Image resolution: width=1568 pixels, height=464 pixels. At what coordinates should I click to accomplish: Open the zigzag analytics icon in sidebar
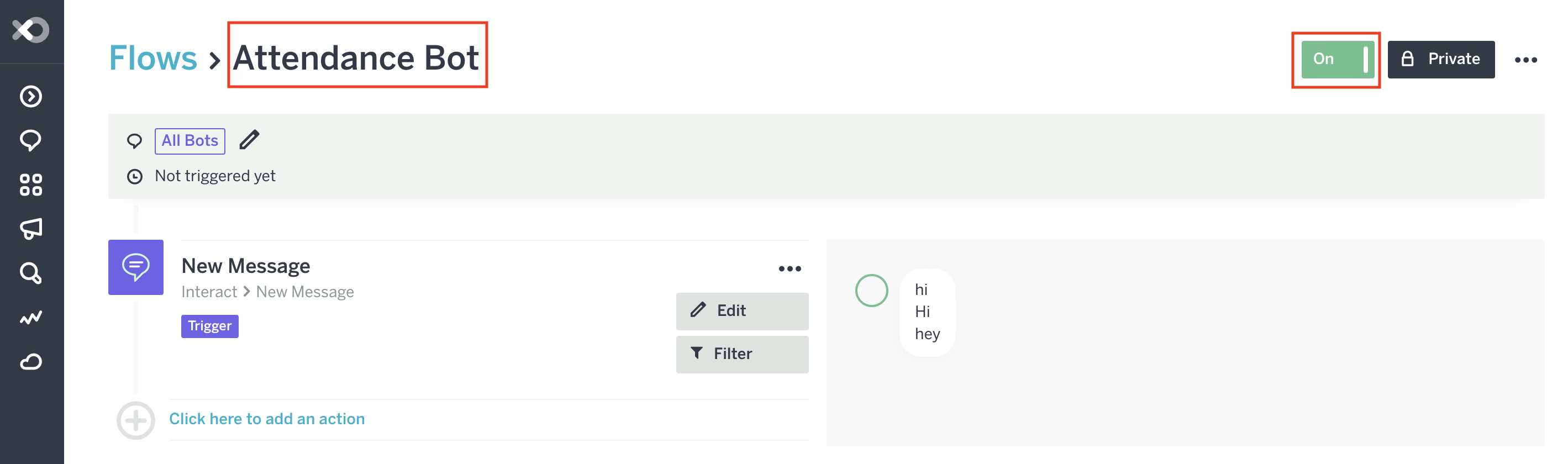(x=30, y=317)
